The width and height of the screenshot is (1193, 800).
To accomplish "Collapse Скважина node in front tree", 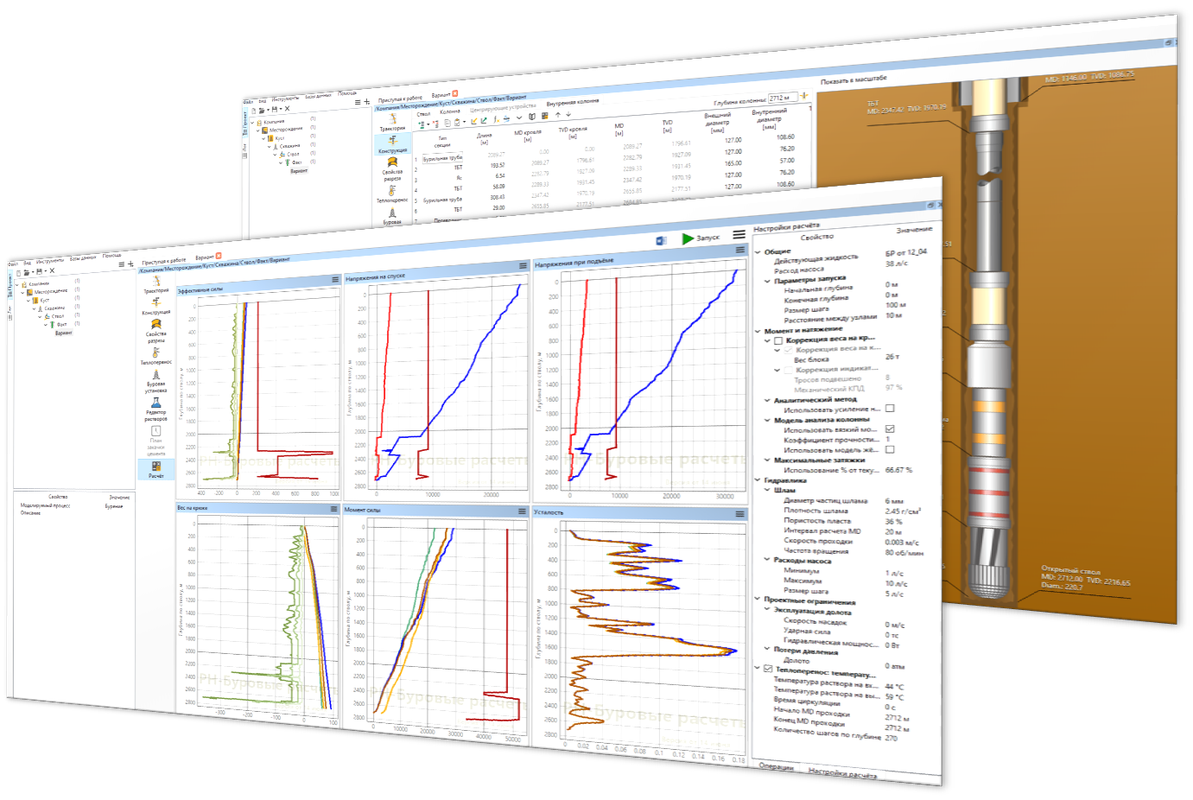I will pyautogui.click(x=34, y=309).
